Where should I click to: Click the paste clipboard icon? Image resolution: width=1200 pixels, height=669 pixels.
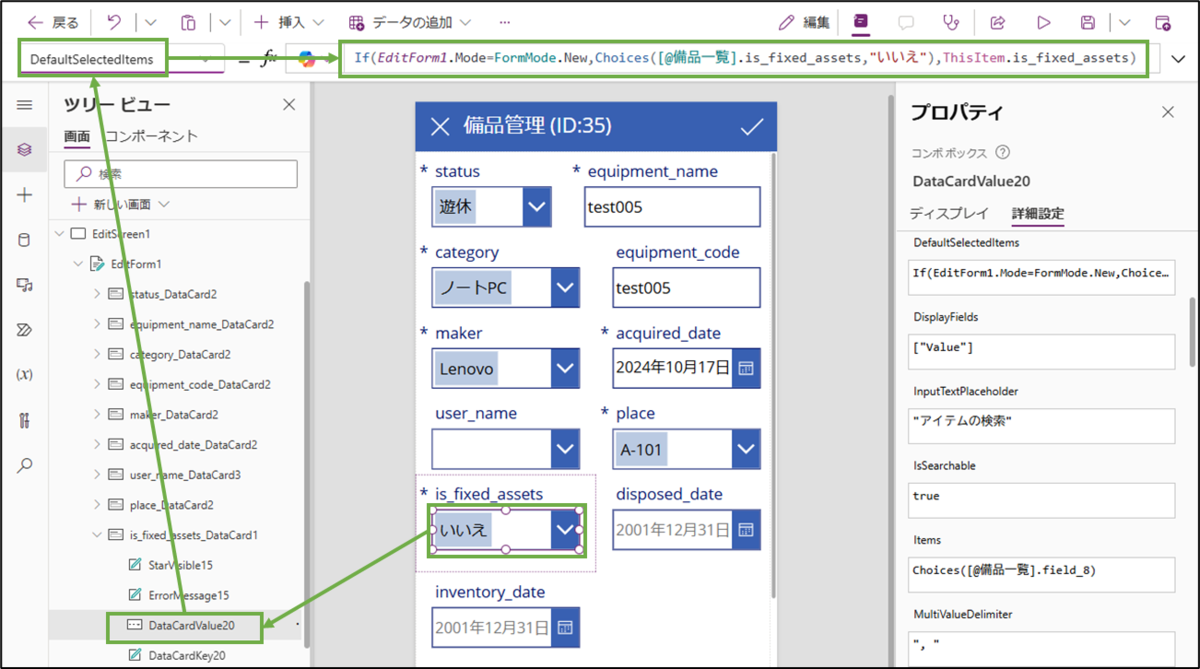[x=188, y=22]
